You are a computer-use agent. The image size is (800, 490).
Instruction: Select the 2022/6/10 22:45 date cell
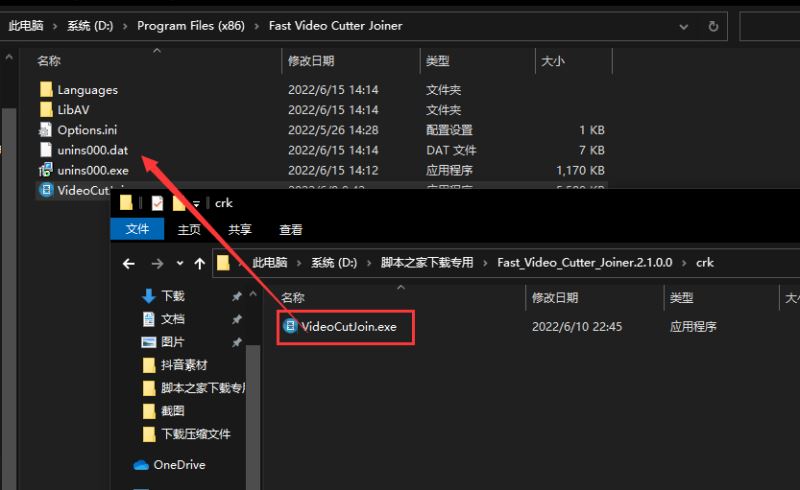click(577, 327)
